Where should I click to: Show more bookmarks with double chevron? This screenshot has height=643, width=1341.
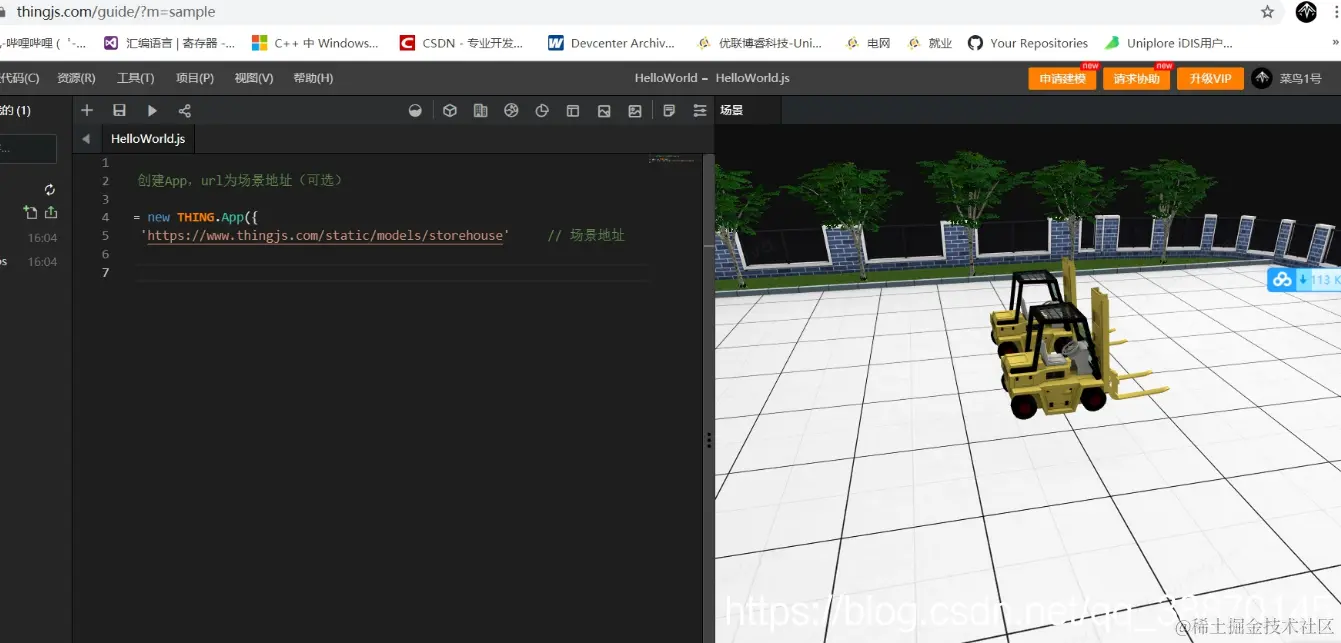point(1336,43)
